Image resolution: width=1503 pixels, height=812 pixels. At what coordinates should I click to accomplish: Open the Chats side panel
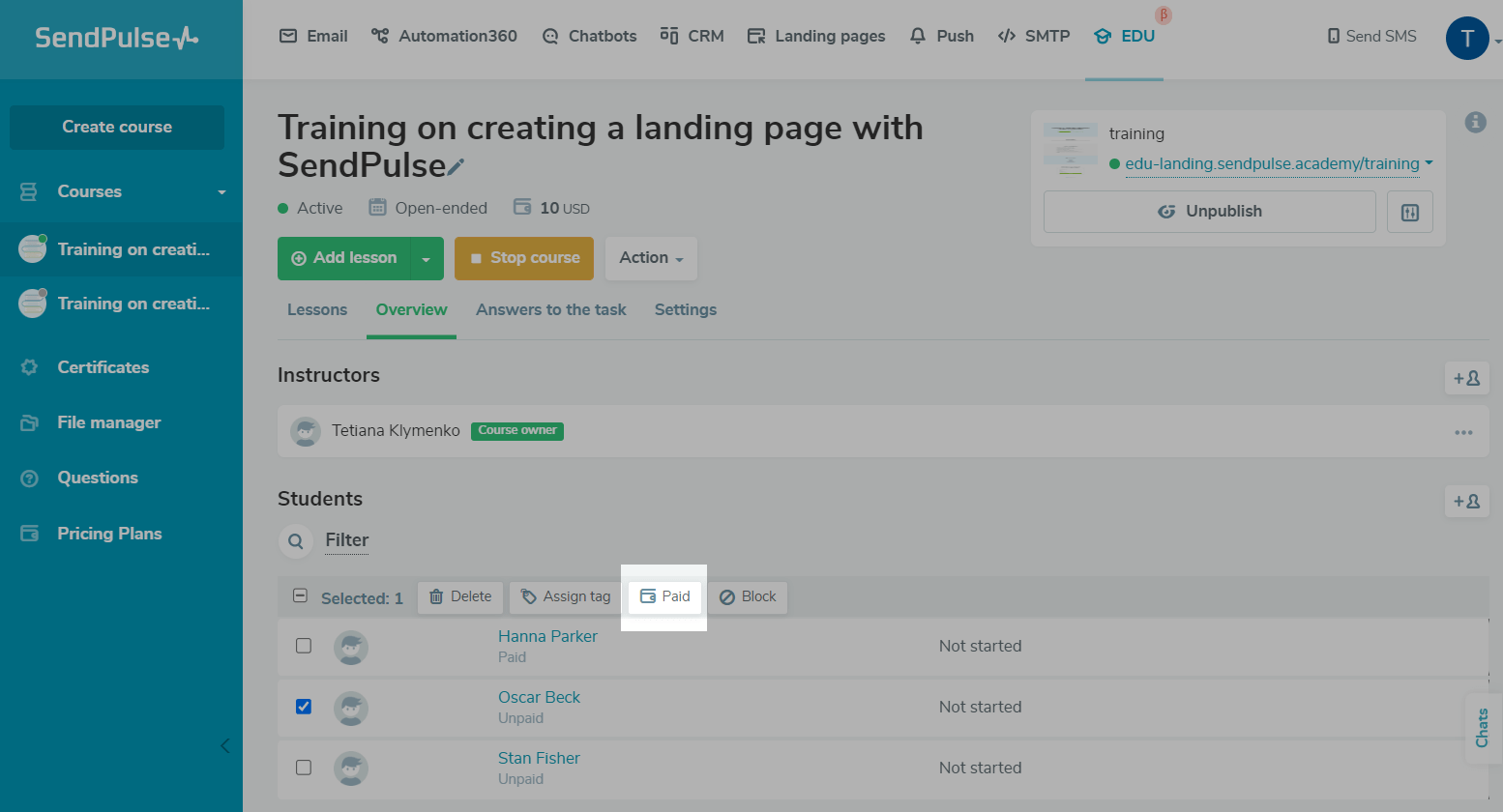(1483, 728)
